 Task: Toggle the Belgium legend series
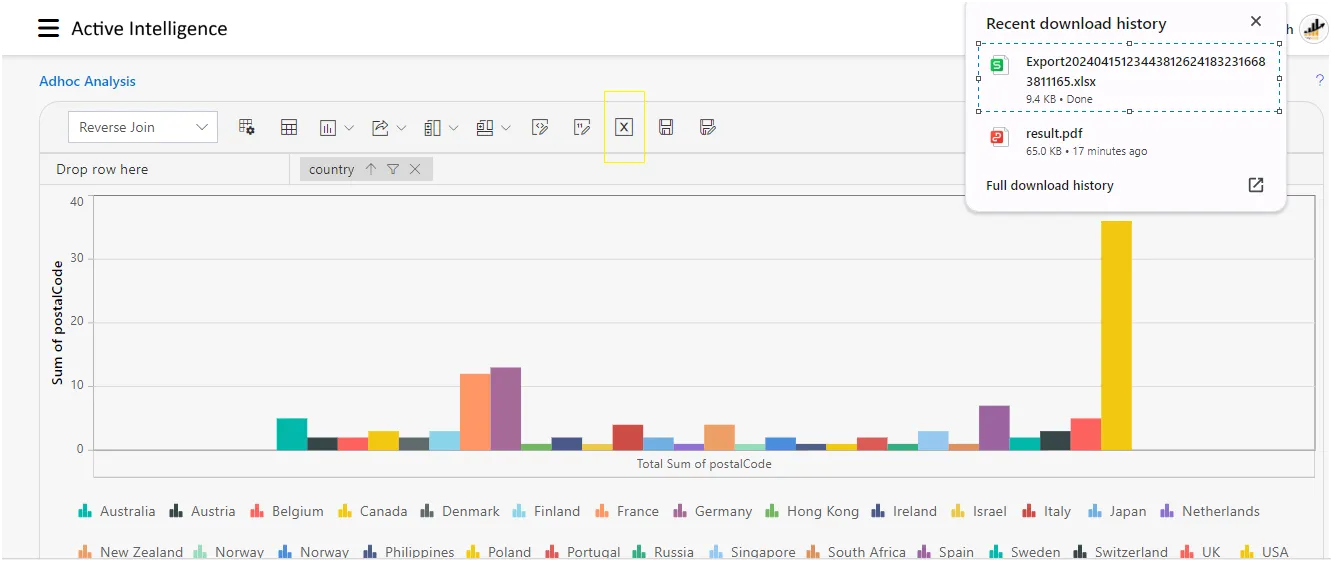tap(287, 511)
